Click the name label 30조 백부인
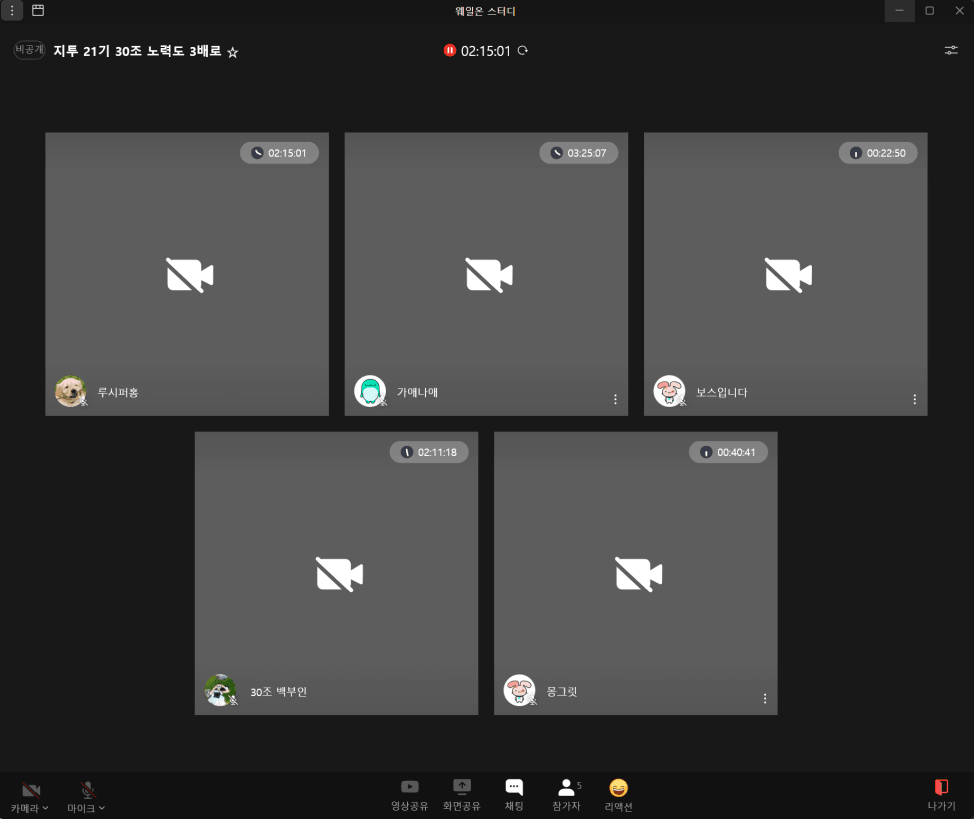 [x=278, y=692]
